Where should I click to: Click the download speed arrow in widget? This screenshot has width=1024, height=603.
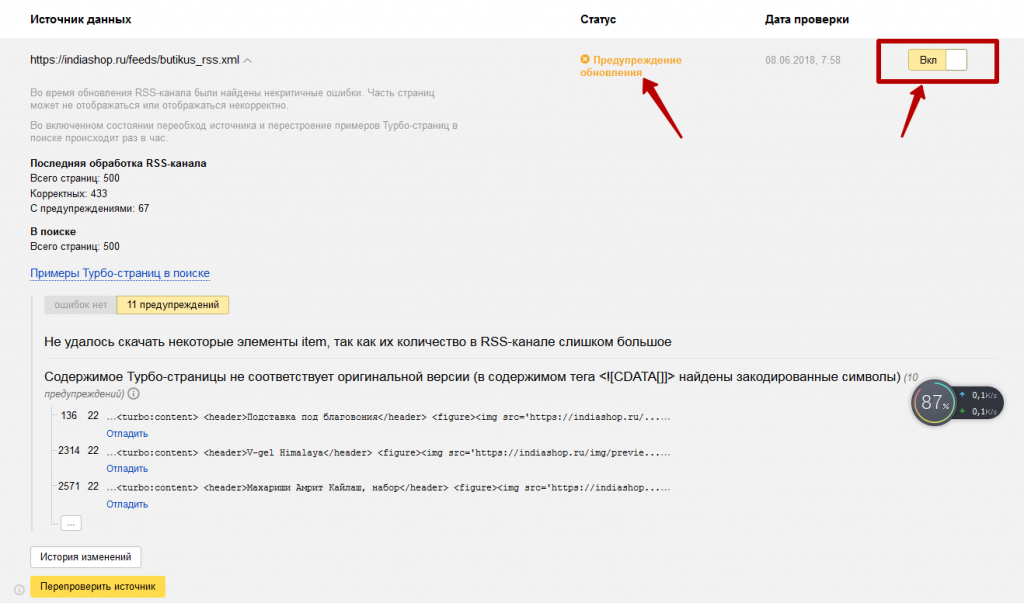pyautogui.click(x=962, y=411)
